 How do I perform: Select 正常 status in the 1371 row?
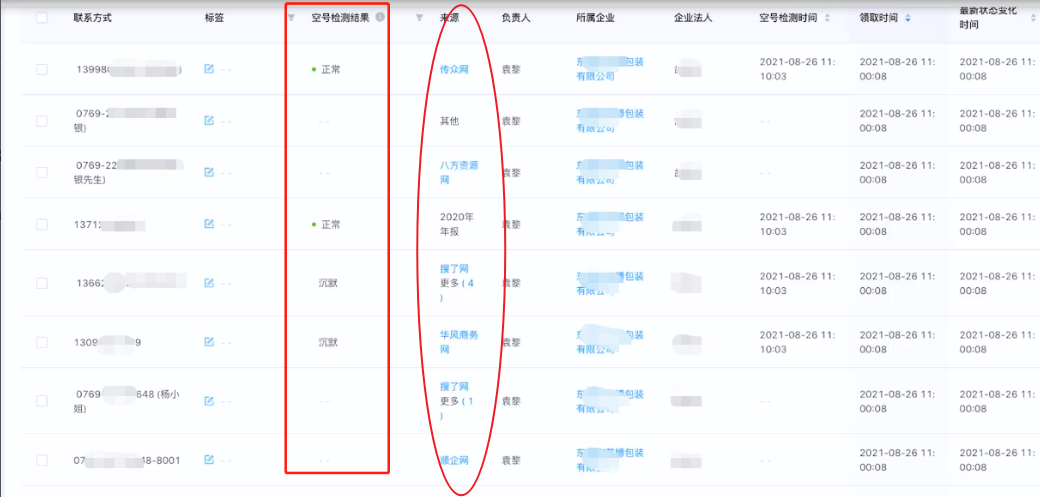[x=326, y=224]
